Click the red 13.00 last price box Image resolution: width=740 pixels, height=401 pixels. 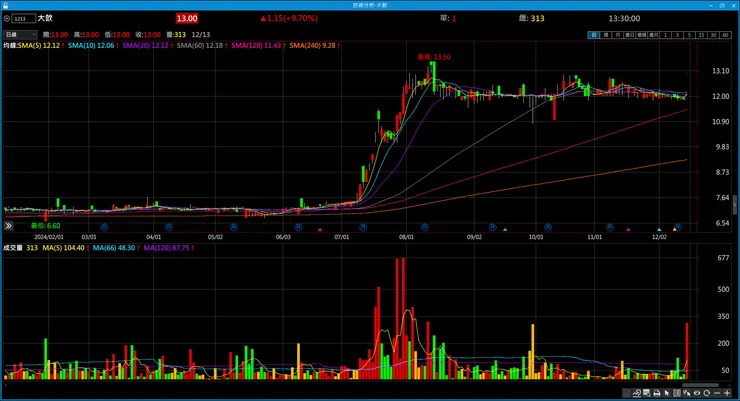point(187,18)
